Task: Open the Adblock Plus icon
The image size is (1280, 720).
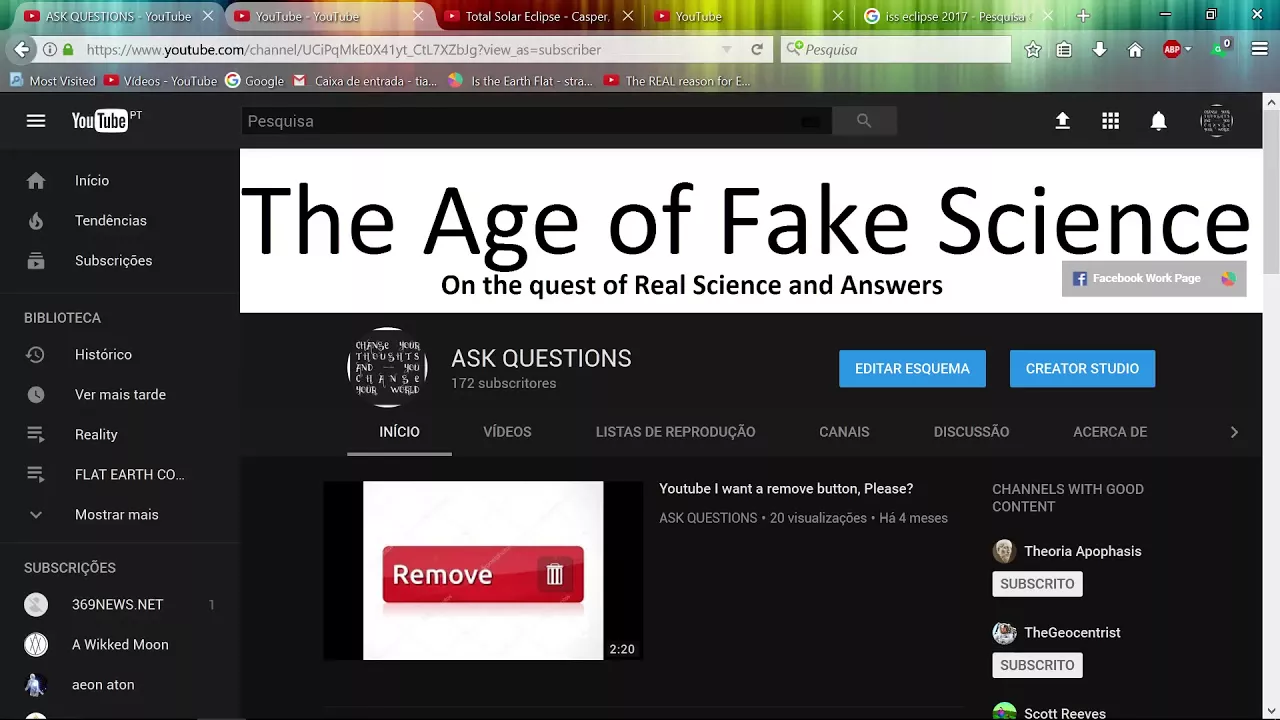Action: coord(1172,49)
